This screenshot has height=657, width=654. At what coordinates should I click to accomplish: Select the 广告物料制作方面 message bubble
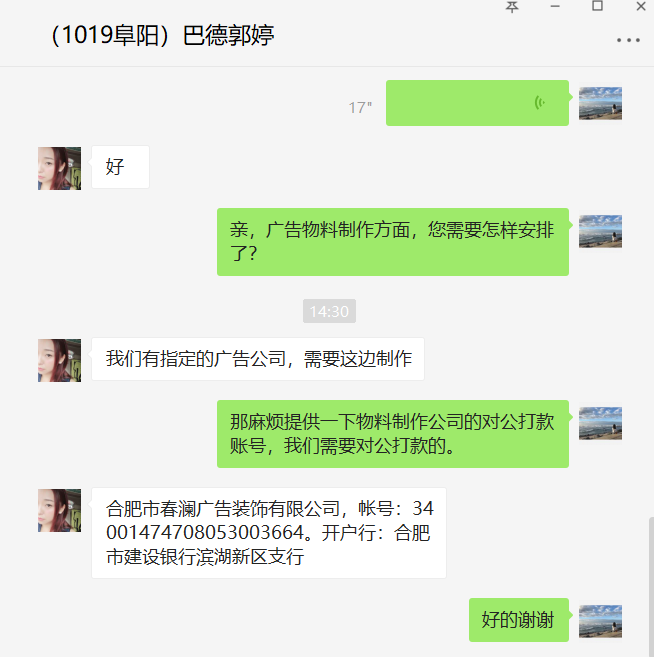coord(393,242)
